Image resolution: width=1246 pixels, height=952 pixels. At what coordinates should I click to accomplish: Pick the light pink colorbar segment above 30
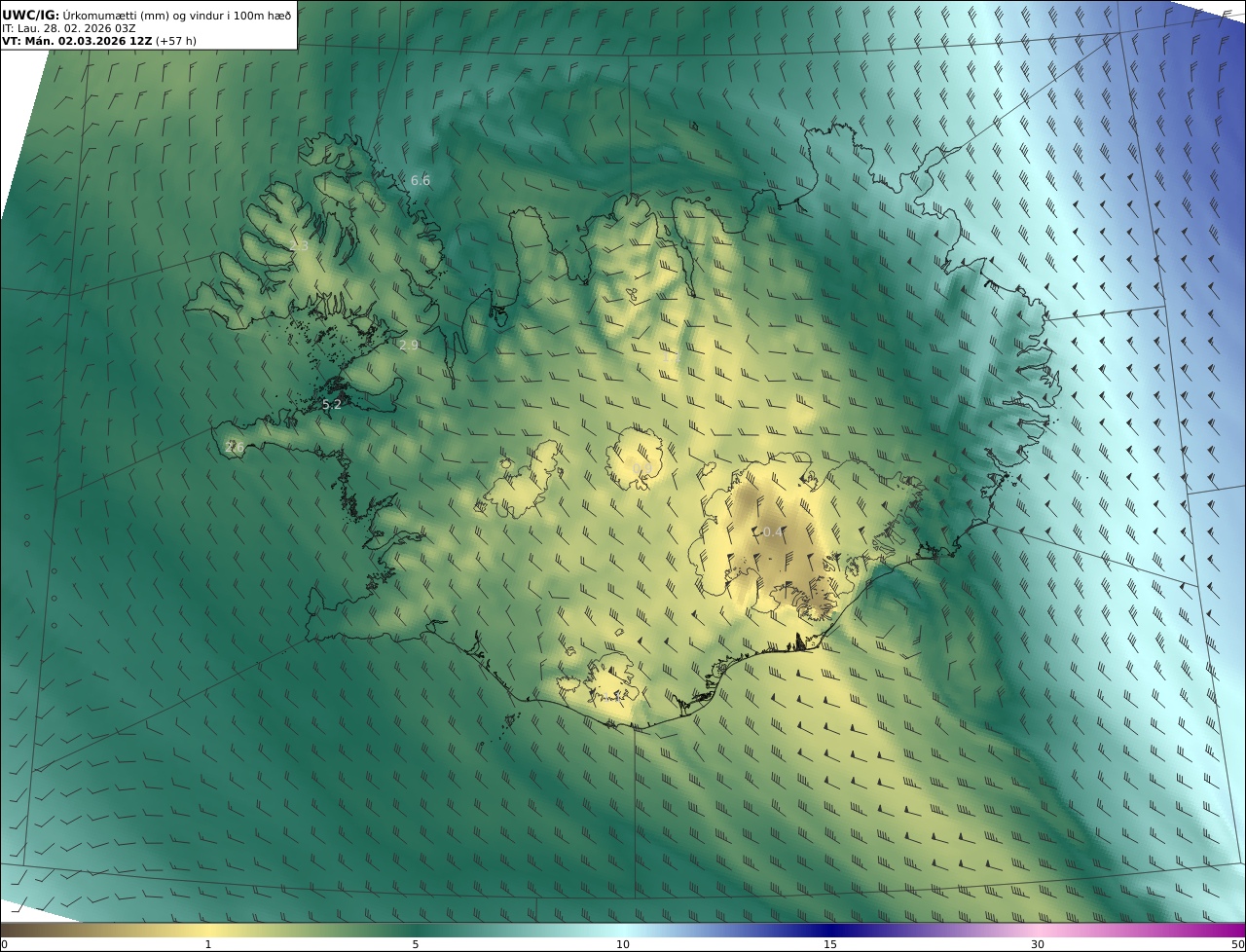pyautogui.click(x=1038, y=930)
